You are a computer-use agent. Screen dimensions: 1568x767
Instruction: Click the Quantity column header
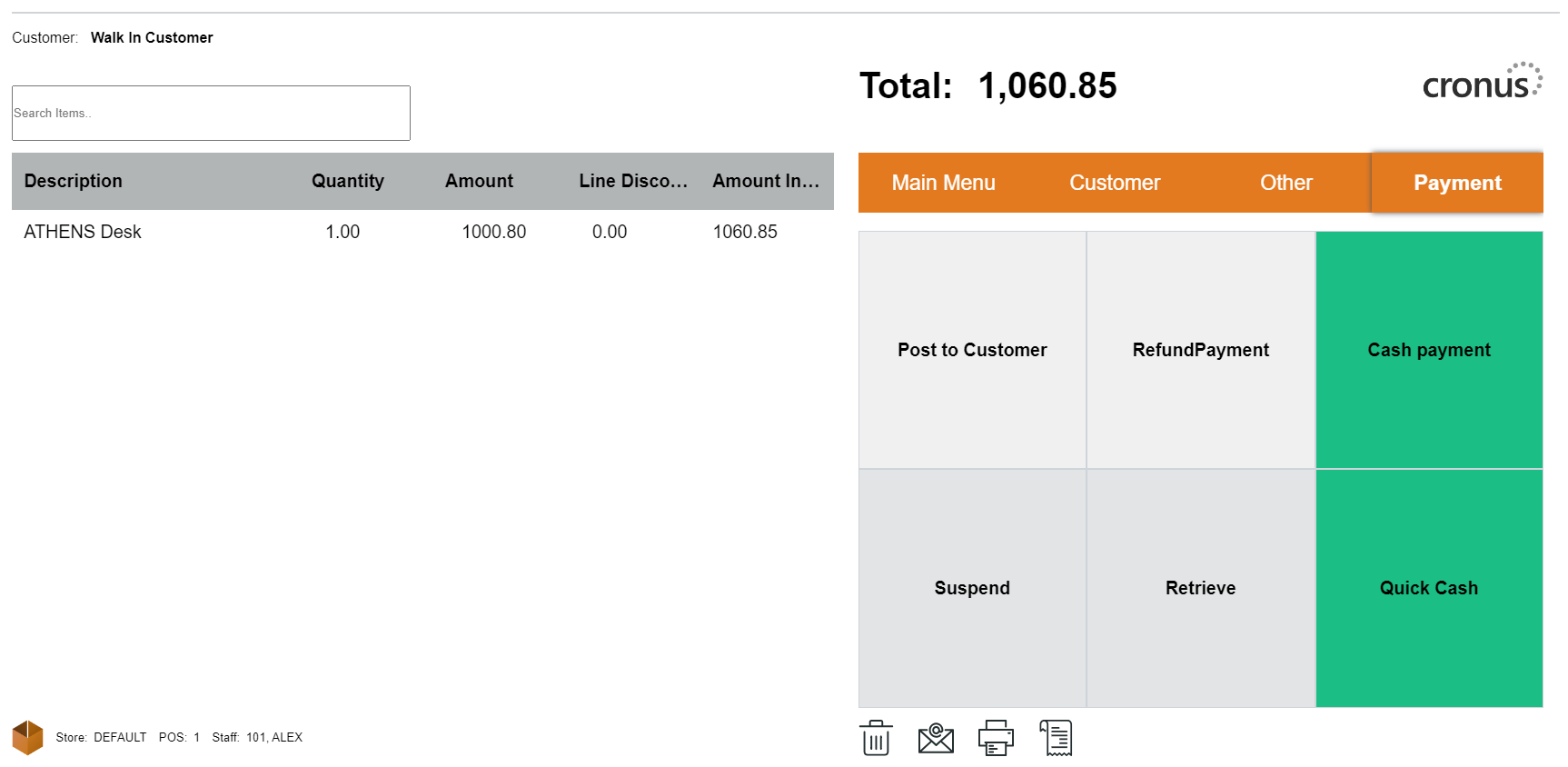347,181
